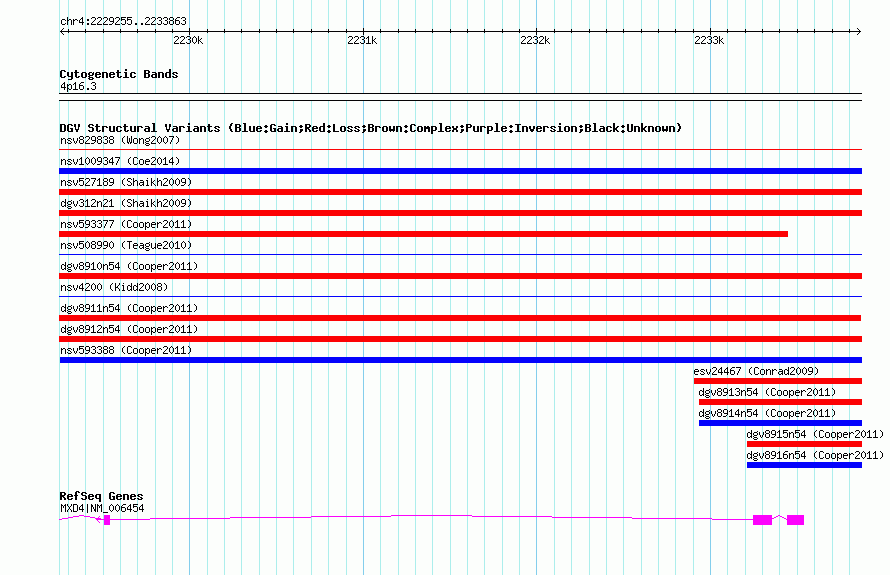The width and height of the screenshot is (890, 575).
Task: Click the blue nsv593388 Cooper2011 bar
Action: coord(460,360)
